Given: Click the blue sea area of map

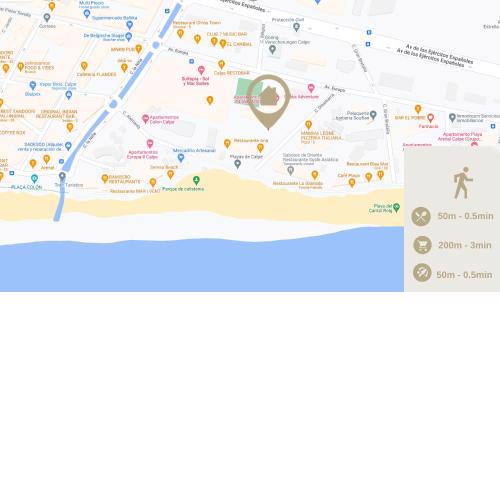Looking at the screenshot, I should (200, 267).
